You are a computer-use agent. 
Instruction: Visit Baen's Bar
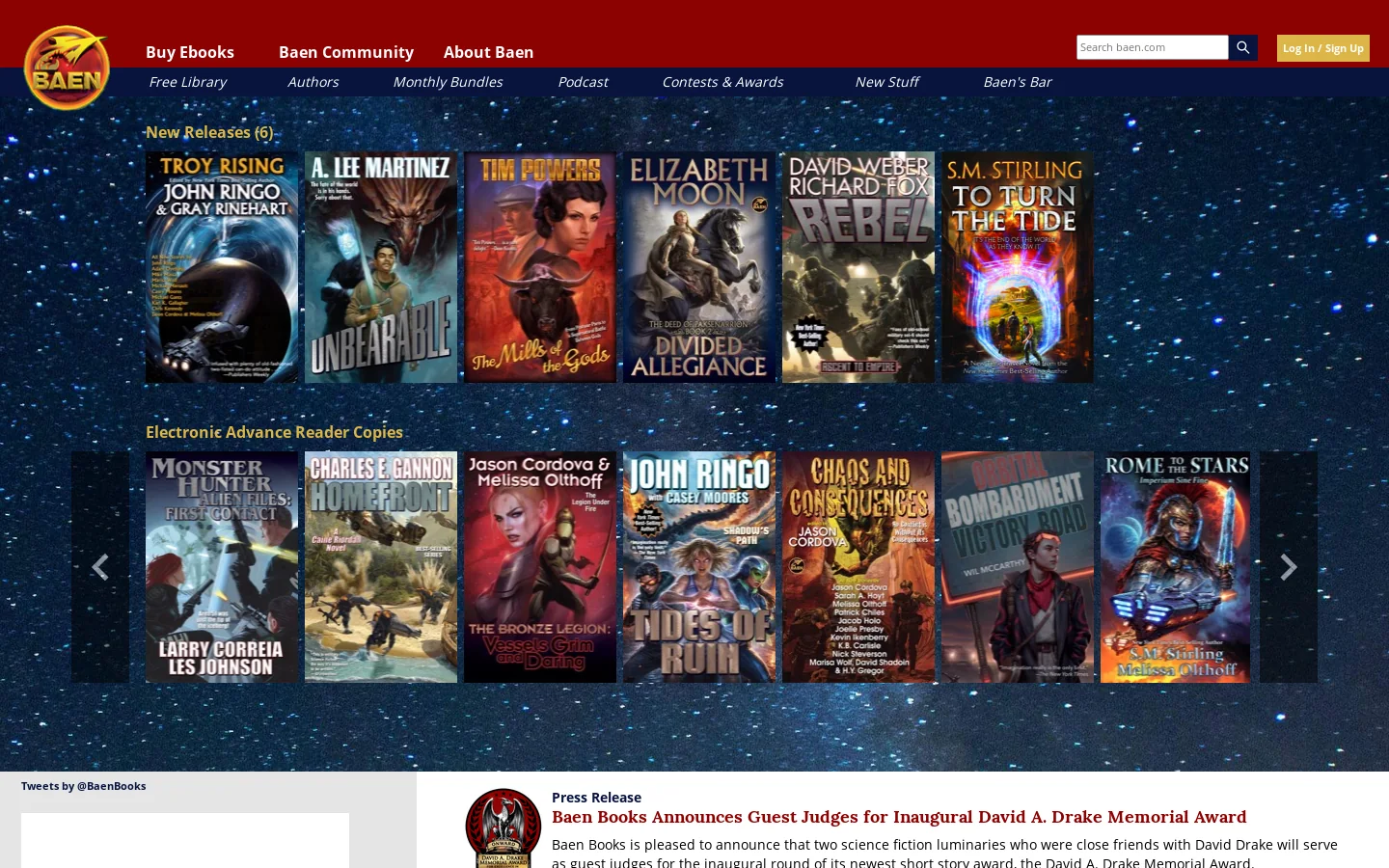click(1017, 82)
